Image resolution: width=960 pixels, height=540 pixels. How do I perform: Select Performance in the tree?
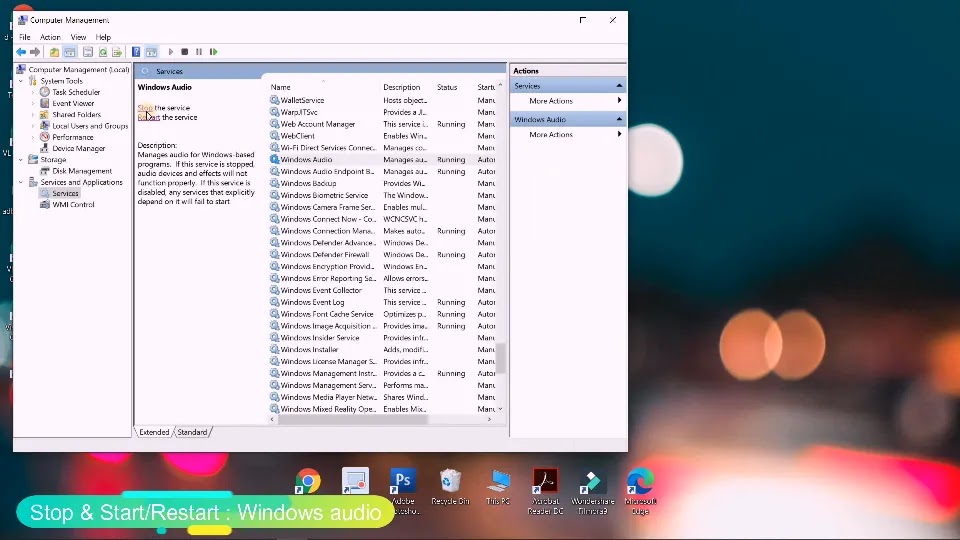click(x=73, y=137)
